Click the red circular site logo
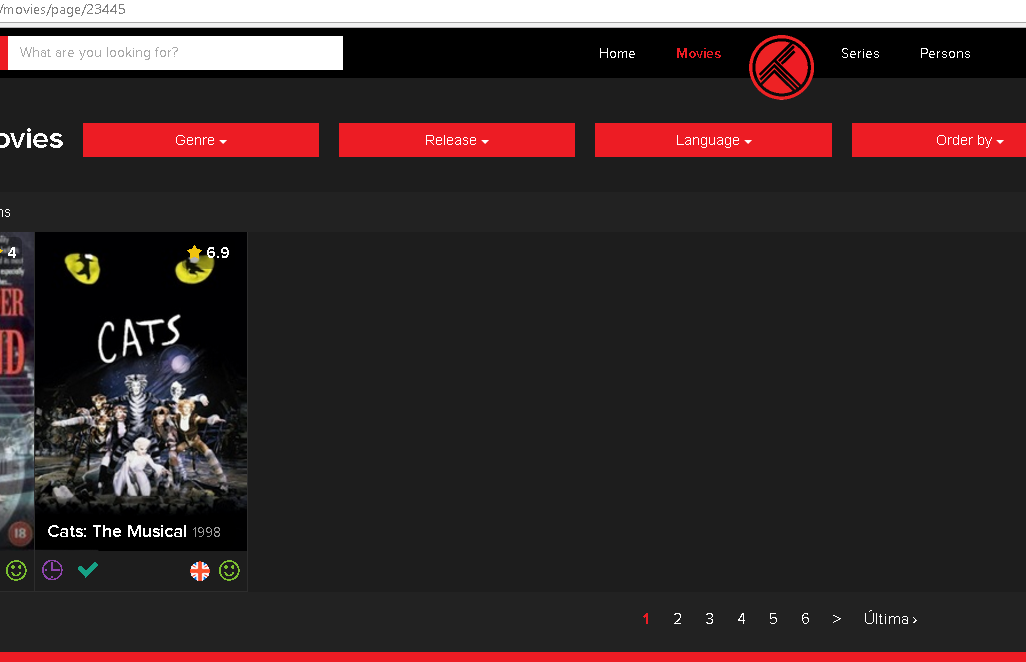This screenshot has width=1026, height=662. [x=781, y=67]
